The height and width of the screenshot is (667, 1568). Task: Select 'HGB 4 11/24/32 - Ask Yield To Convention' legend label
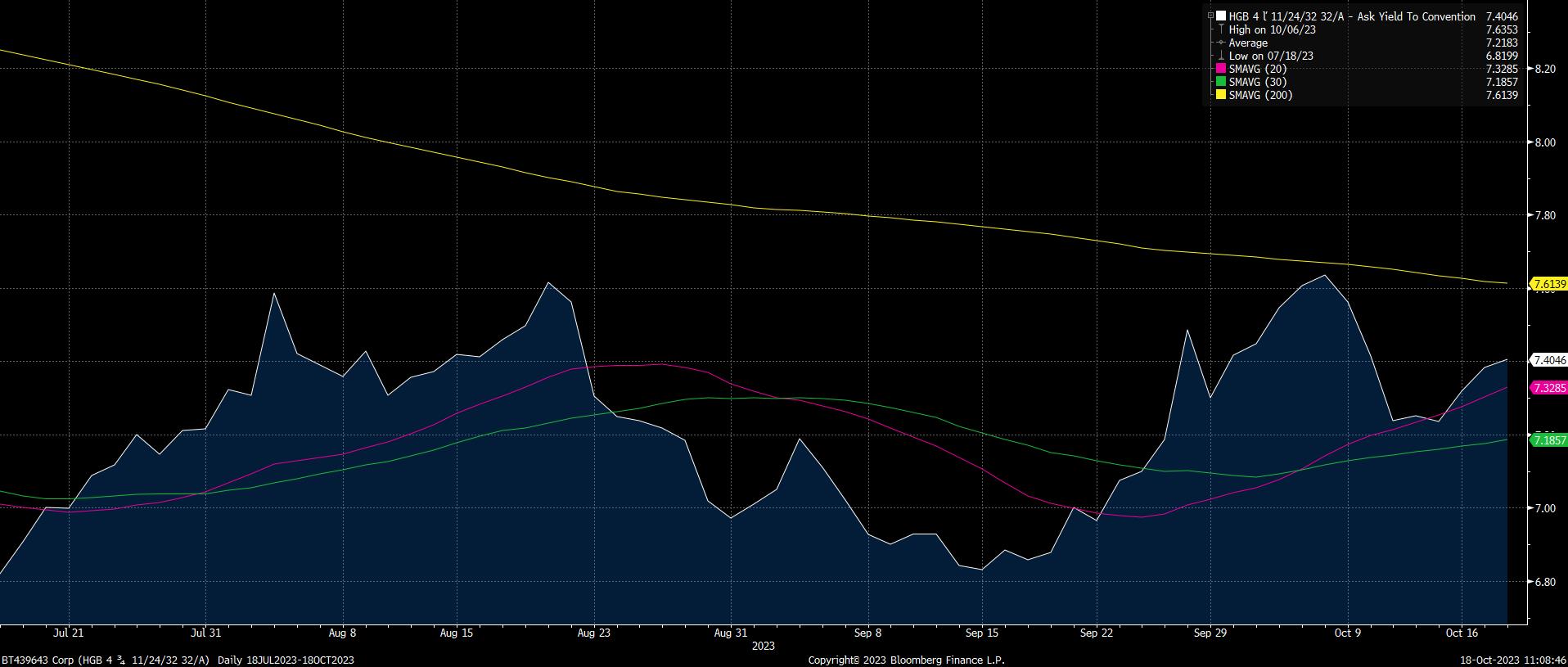[1352, 16]
